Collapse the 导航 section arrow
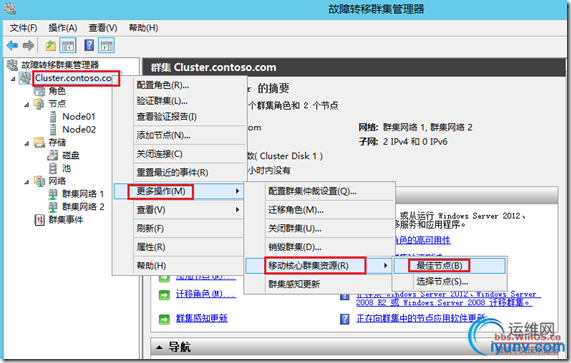The height and width of the screenshot is (363, 571). (159, 347)
